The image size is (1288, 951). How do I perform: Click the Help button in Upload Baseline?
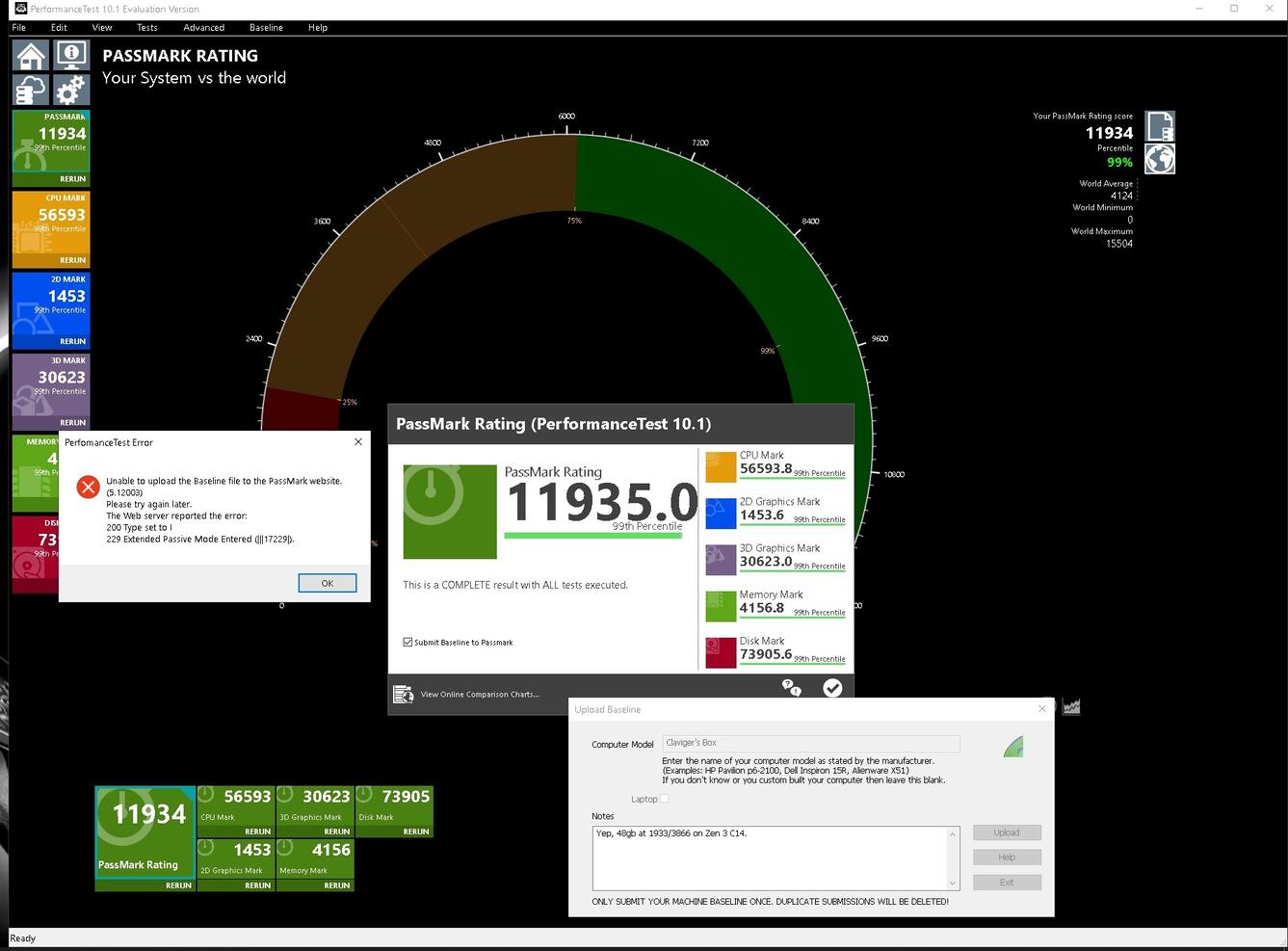click(1007, 857)
